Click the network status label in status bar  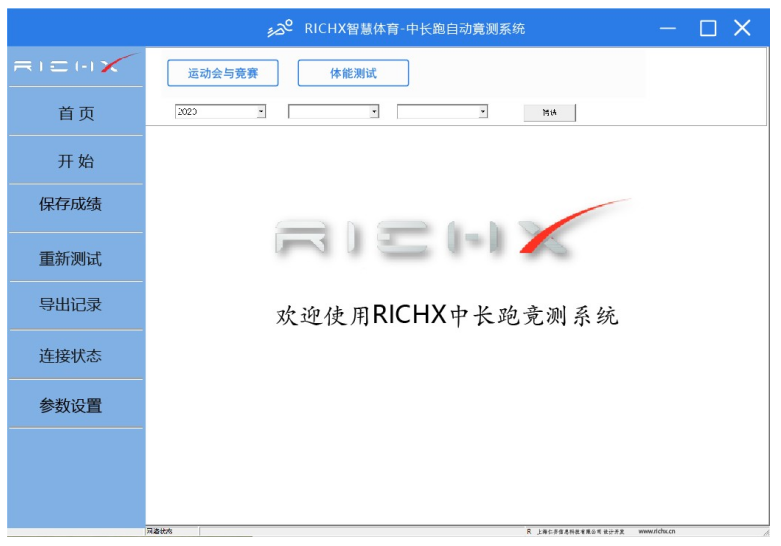[160, 532]
